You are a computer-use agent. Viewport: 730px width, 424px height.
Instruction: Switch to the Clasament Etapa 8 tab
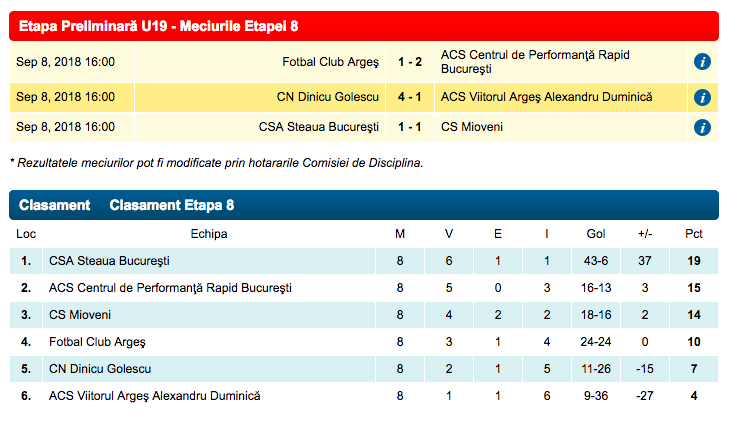(172, 205)
